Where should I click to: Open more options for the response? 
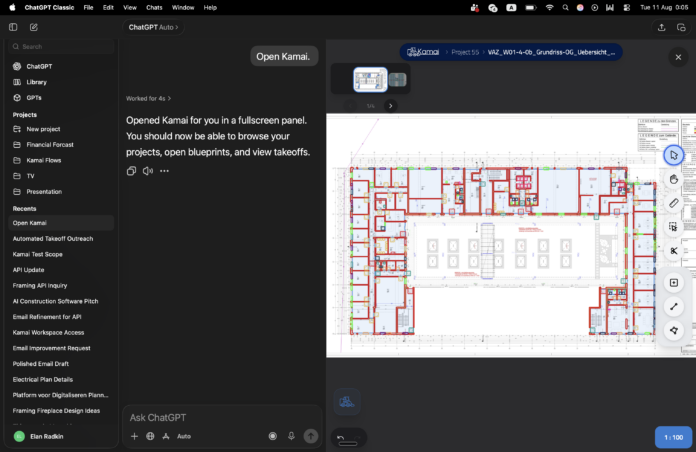[x=164, y=171]
